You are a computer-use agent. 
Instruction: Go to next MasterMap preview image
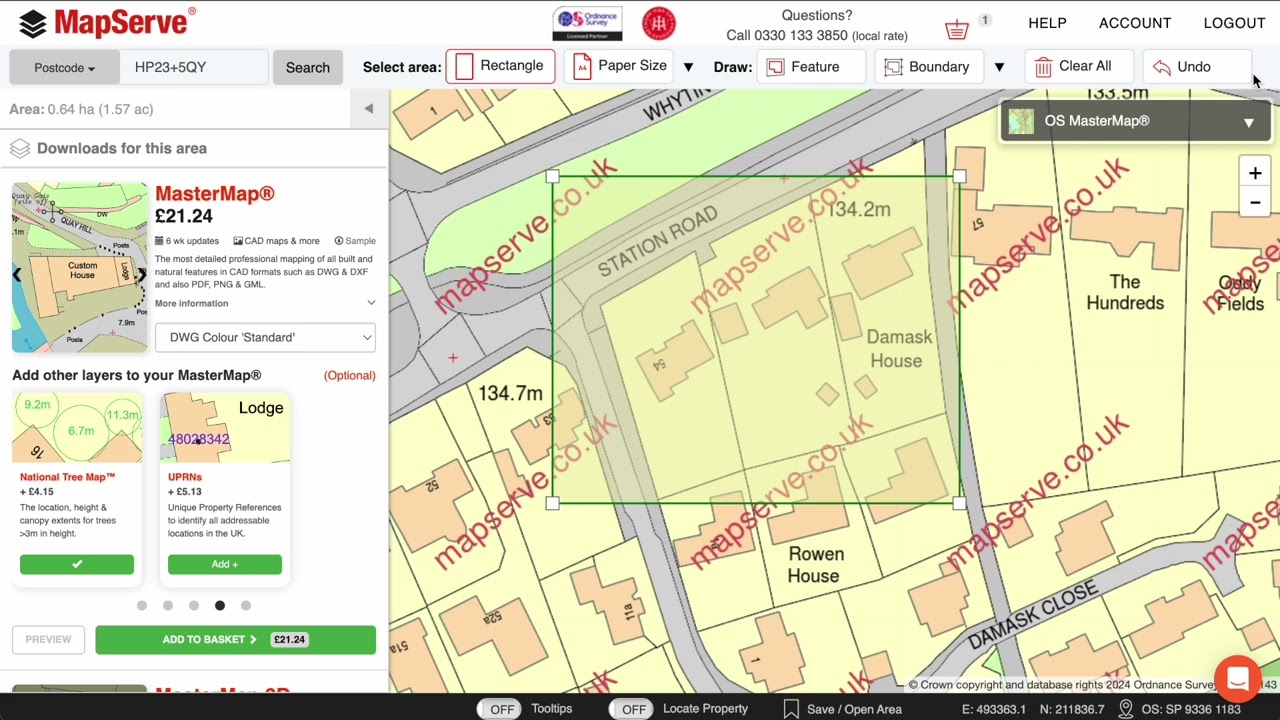tap(142, 274)
